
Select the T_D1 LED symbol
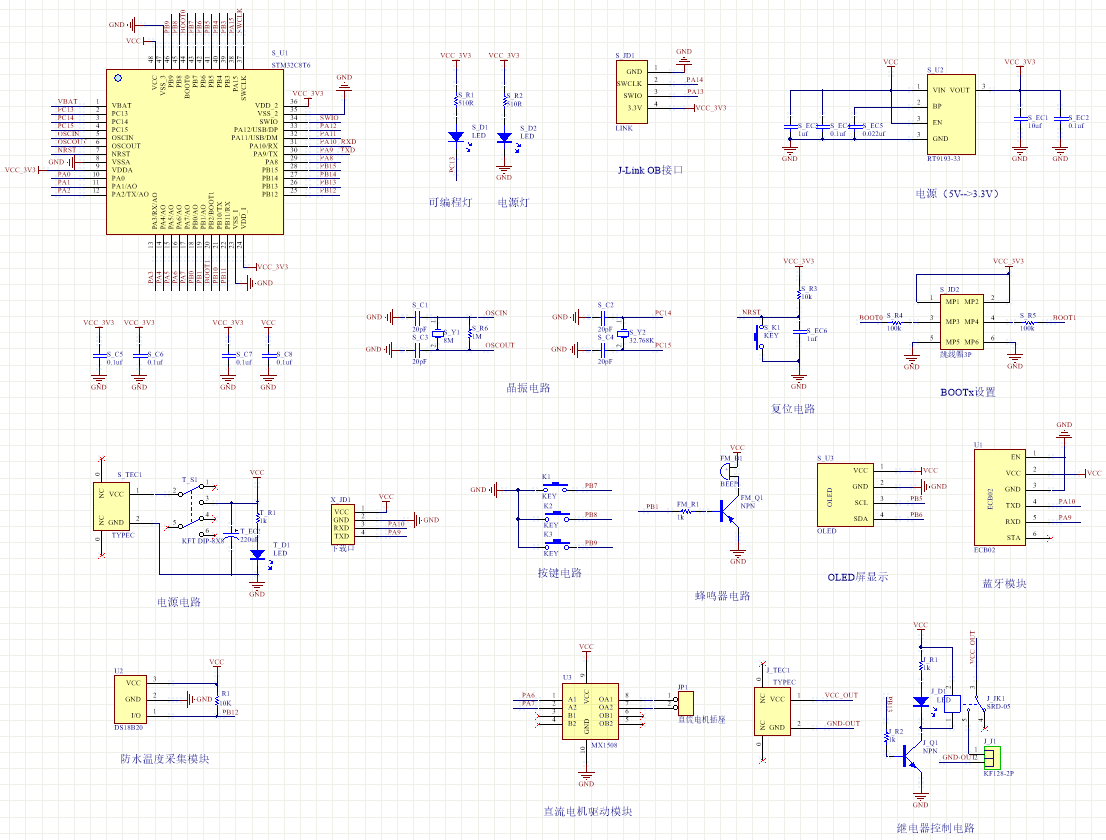[257, 555]
